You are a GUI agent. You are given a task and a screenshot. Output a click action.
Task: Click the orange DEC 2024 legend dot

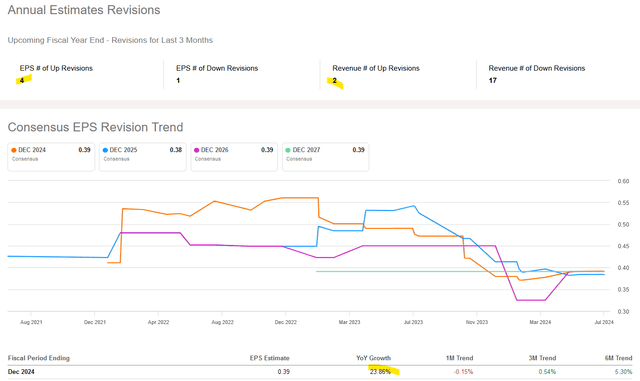14,150
